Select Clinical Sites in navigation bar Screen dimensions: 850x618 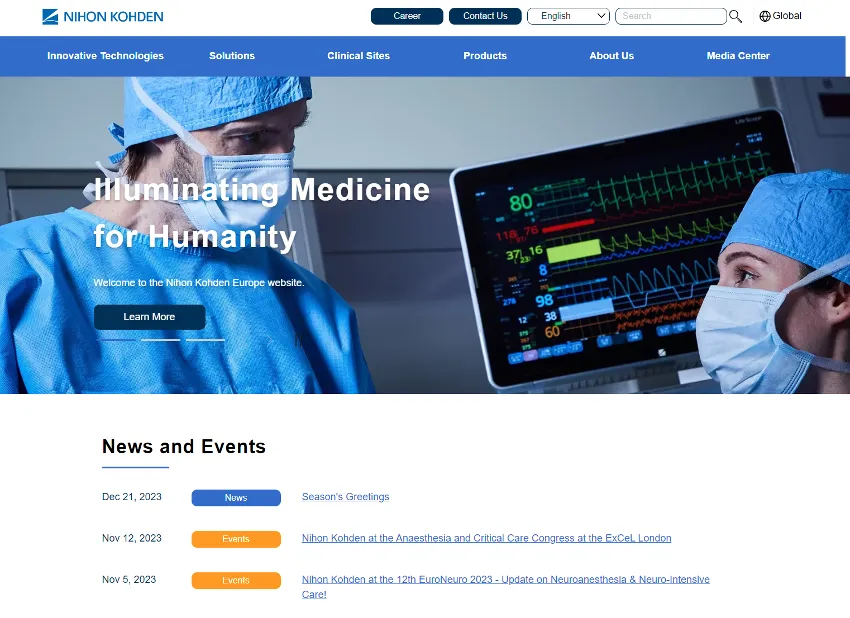coord(358,56)
